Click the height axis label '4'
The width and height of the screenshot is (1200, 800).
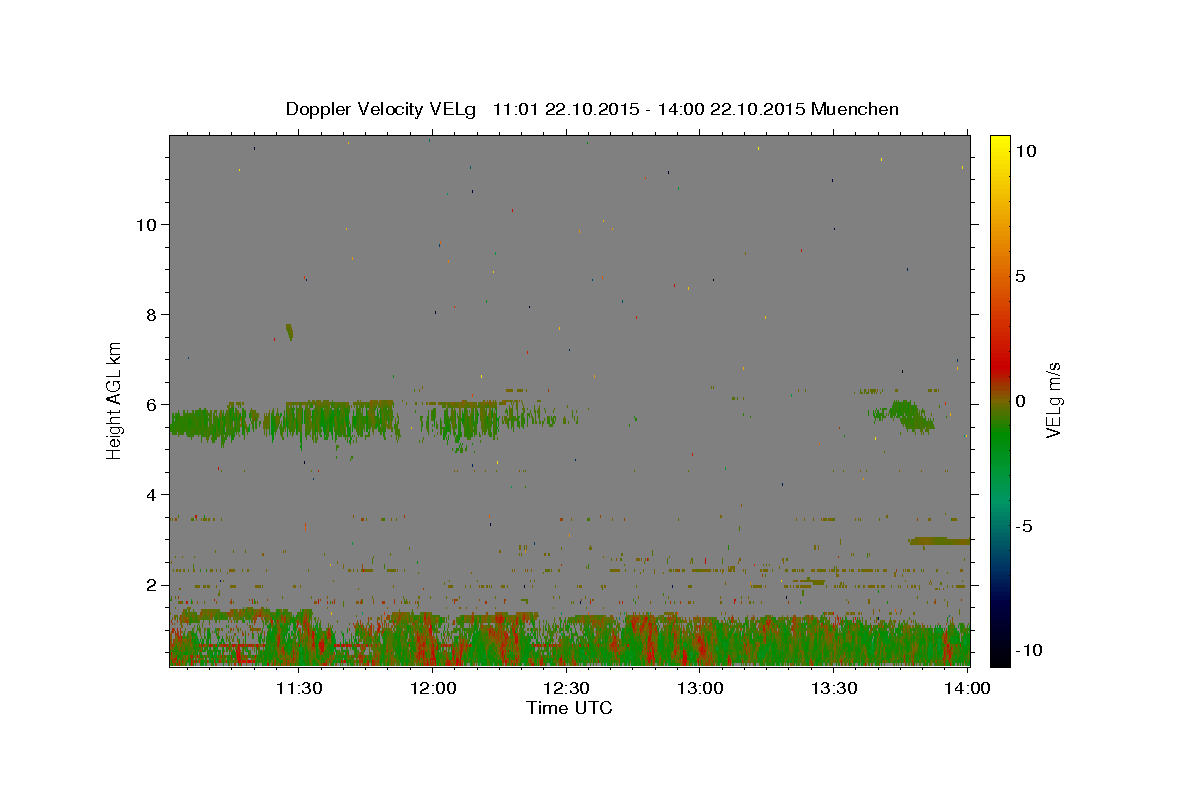pyautogui.click(x=151, y=494)
